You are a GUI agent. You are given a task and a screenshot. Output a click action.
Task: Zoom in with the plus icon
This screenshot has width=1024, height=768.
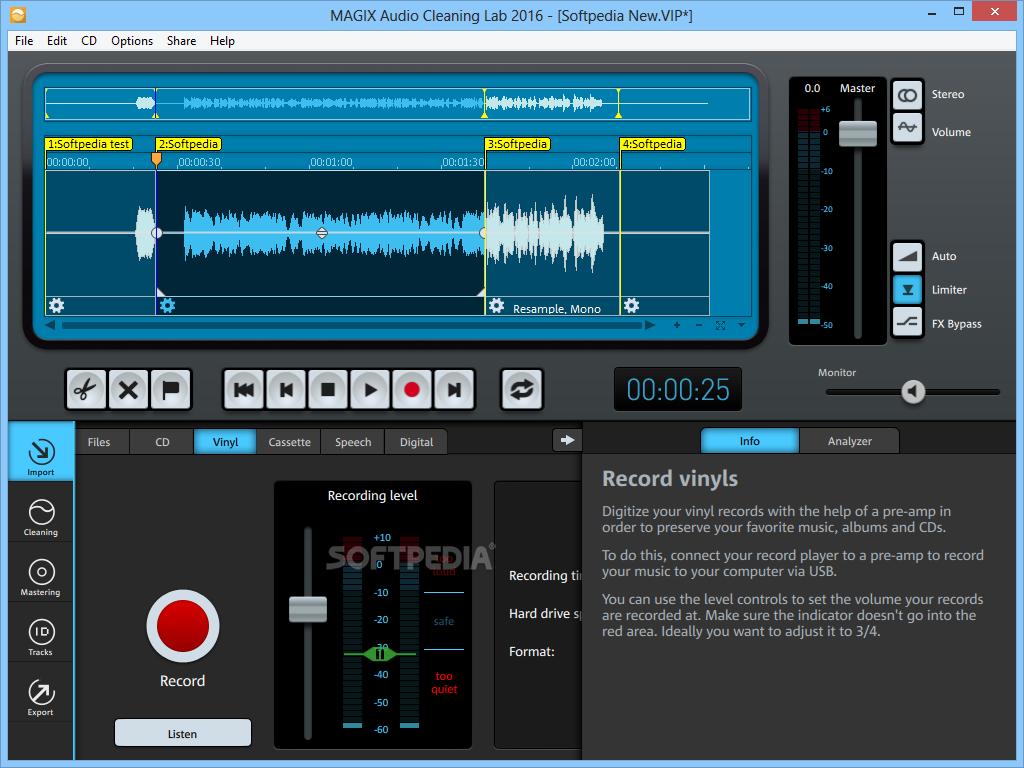coord(677,325)
